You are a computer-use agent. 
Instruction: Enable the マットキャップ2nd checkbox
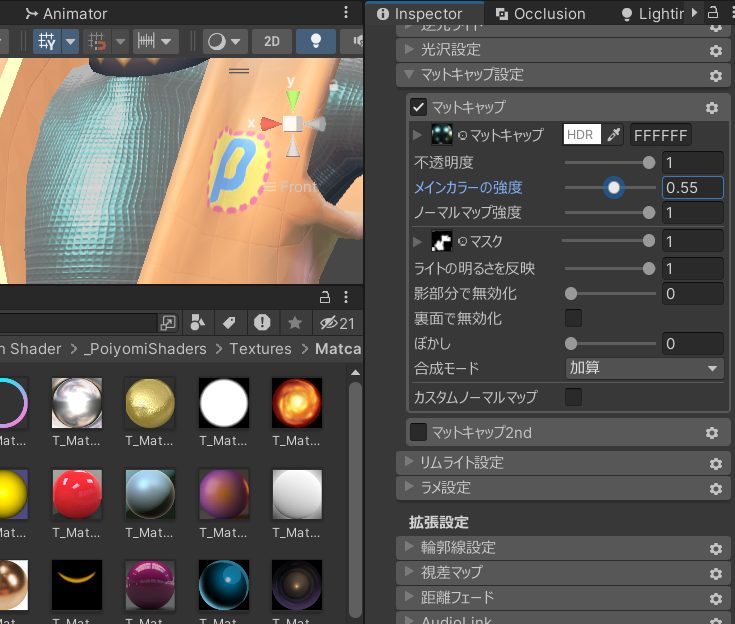[x=419, y=433]
